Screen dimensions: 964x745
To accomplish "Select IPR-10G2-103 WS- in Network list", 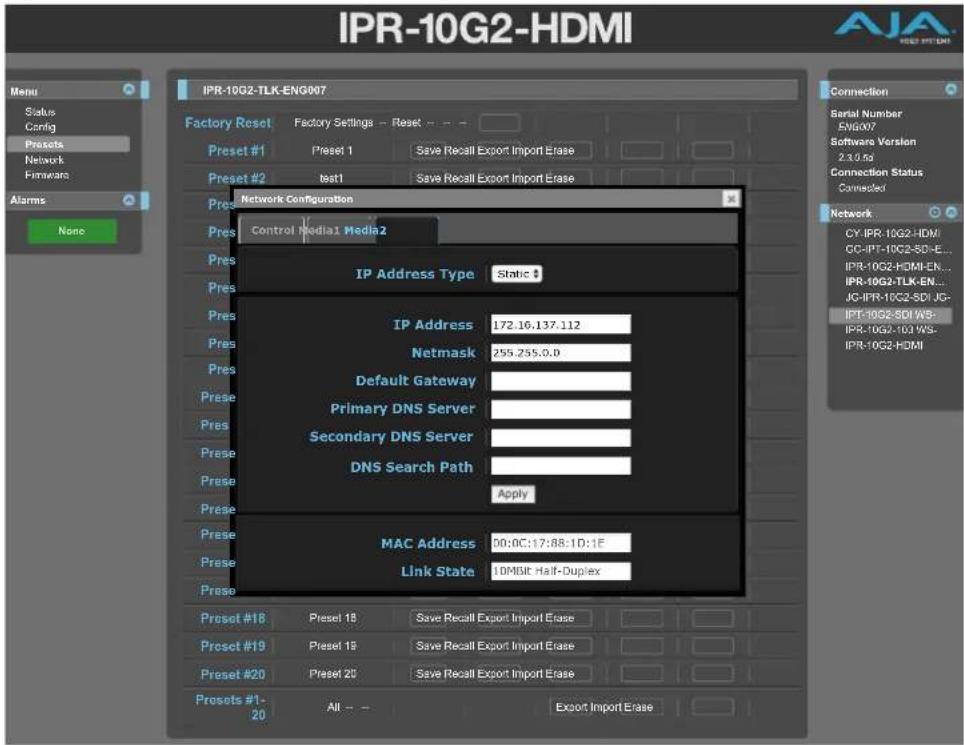I will [x=891, y=330].
